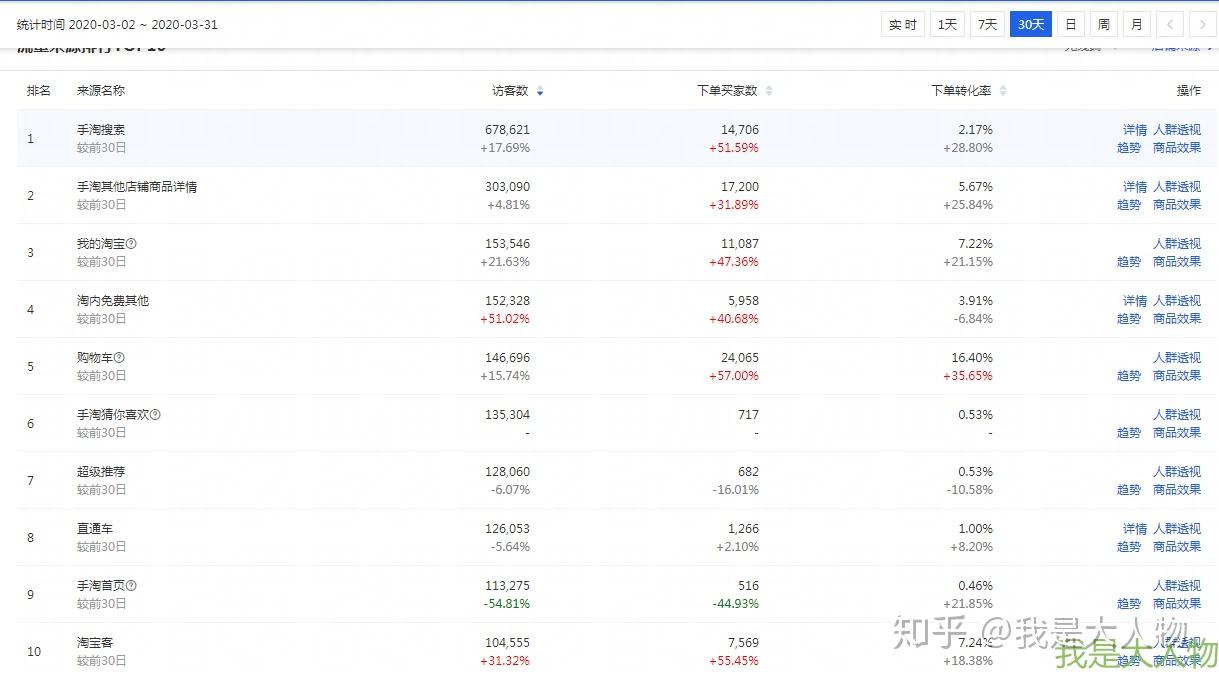The width and height of the screenshot is (1219, 681).
Task: Switch to 7天 time range
Action: coord(987,24)
